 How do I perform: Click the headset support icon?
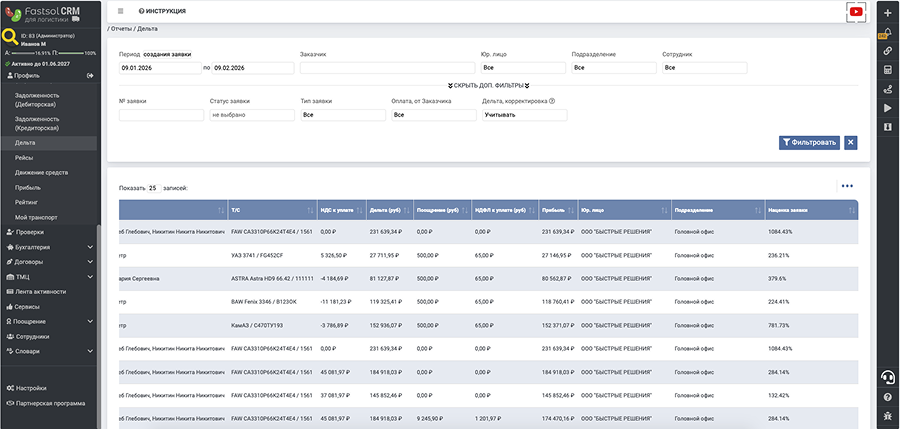[888, 376]
